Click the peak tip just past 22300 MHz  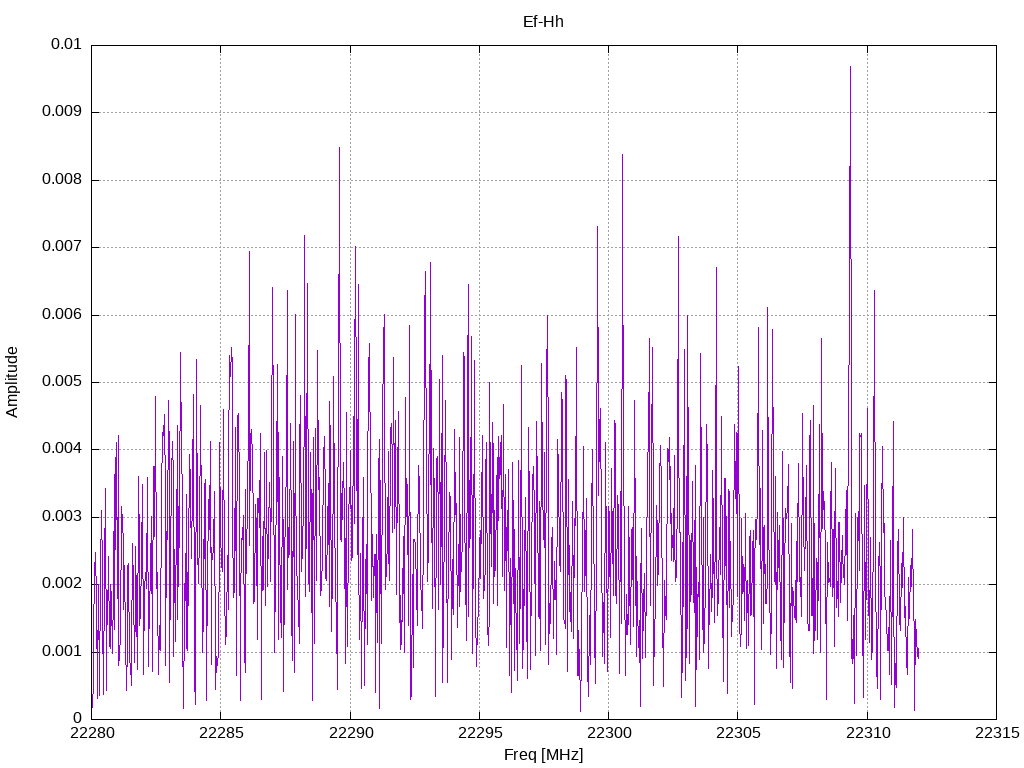(622, 155)
